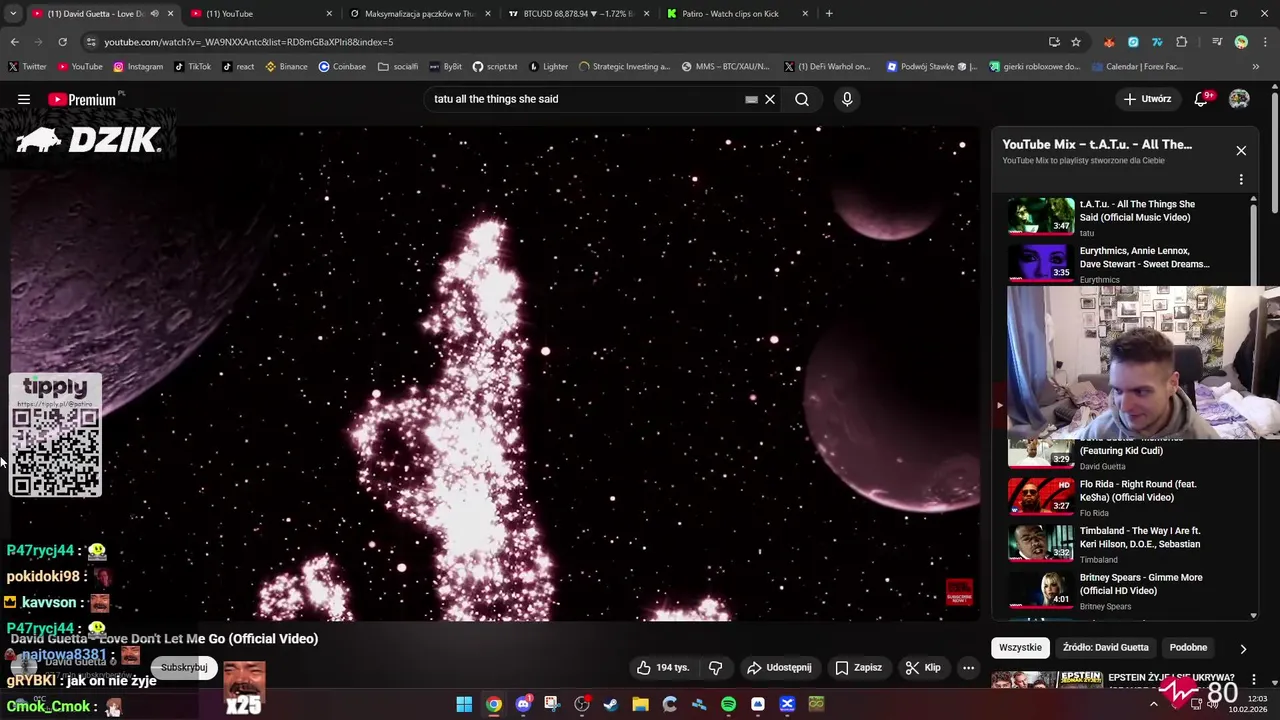
Task: Show more filter chips with right arrow
Action: point(1243,648)
